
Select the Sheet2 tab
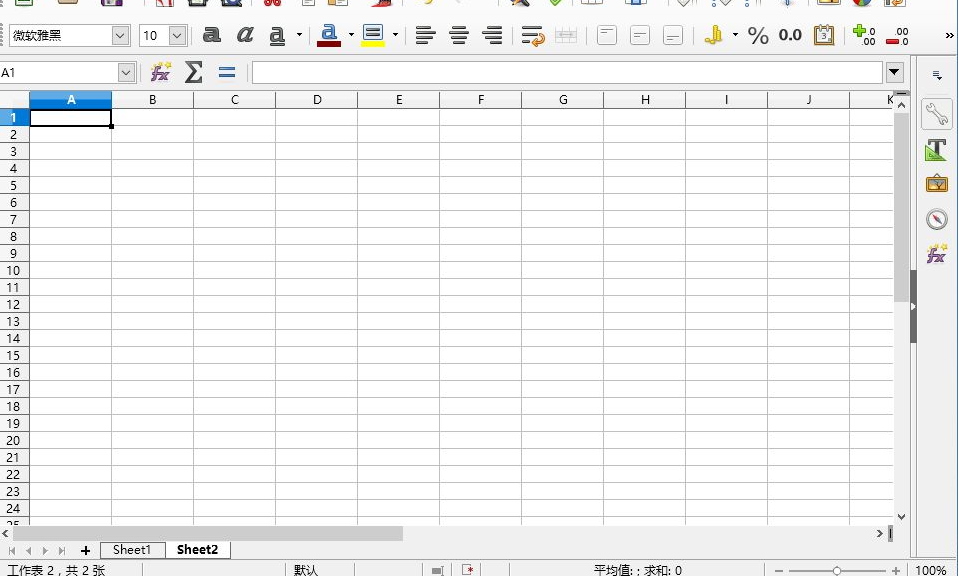(x=197, y=550)
